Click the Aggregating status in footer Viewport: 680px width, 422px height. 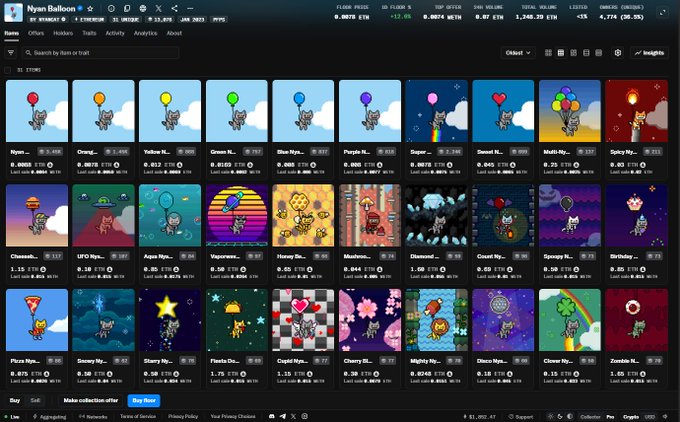point(49,416)
